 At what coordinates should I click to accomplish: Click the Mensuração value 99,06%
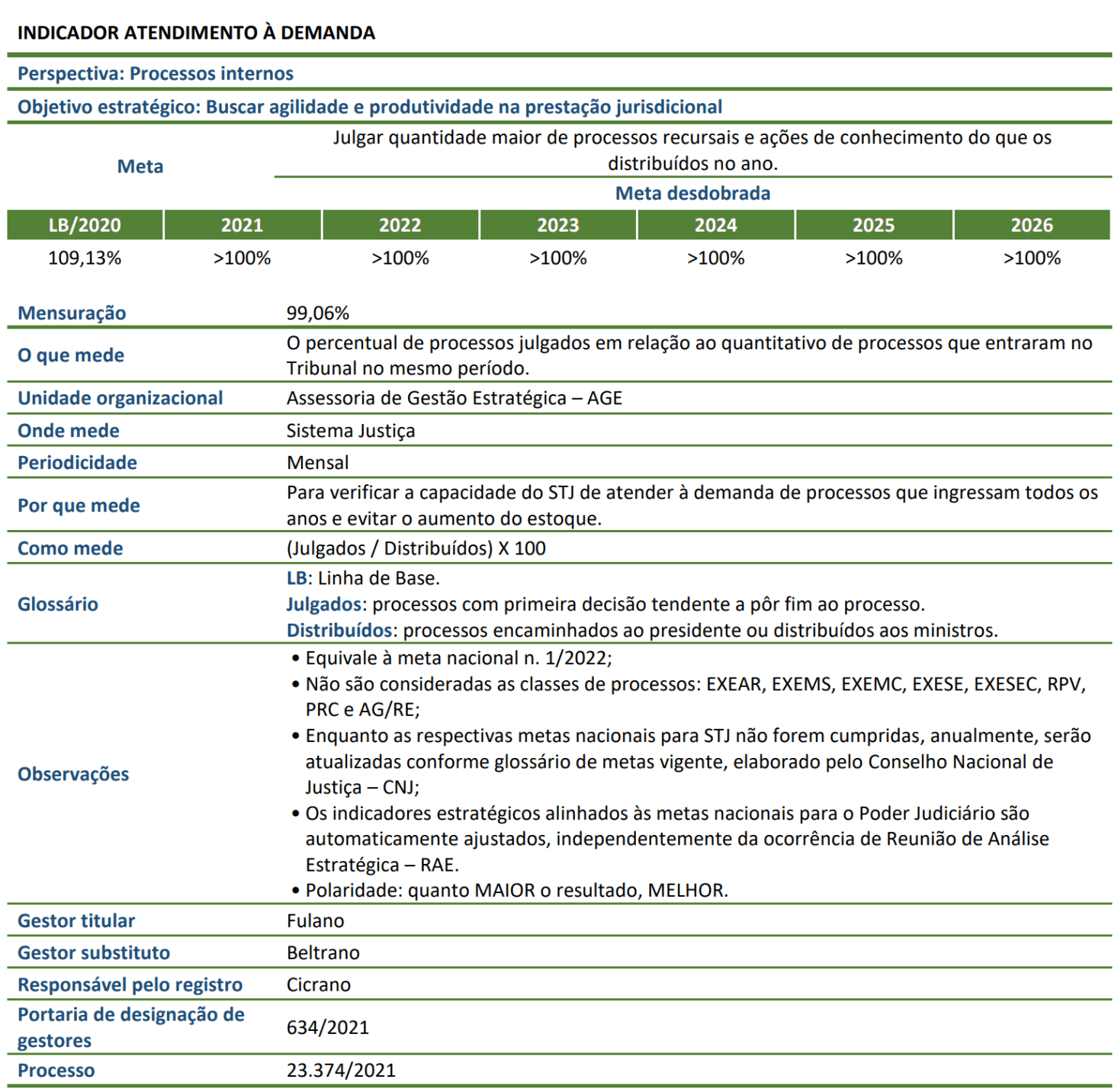click(318, 313)
